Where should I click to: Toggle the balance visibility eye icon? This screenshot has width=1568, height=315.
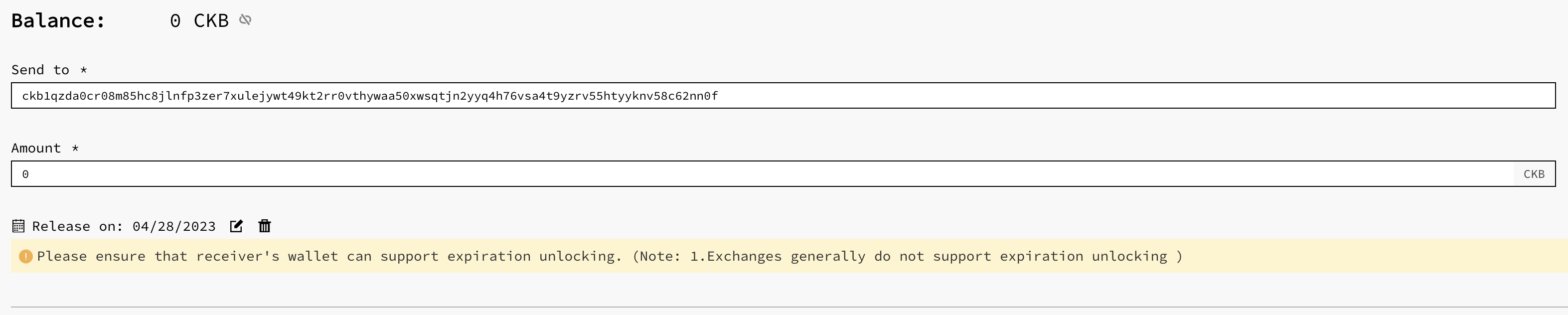coord(245,20)
